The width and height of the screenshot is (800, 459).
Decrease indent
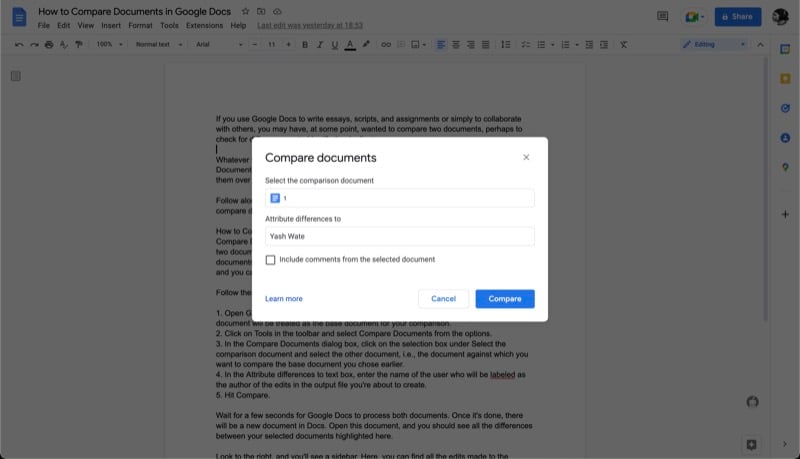pos(589,44)
